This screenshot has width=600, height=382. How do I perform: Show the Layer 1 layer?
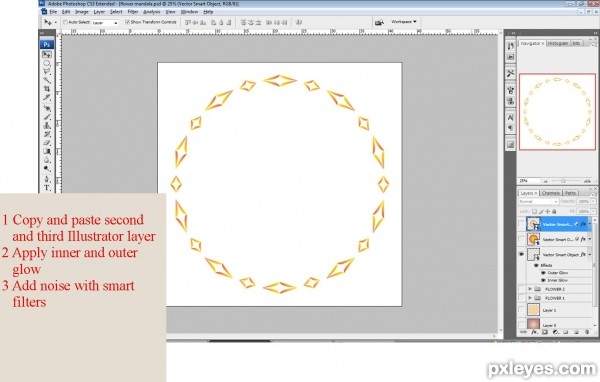pyautogui.click(x=521, y=310)
